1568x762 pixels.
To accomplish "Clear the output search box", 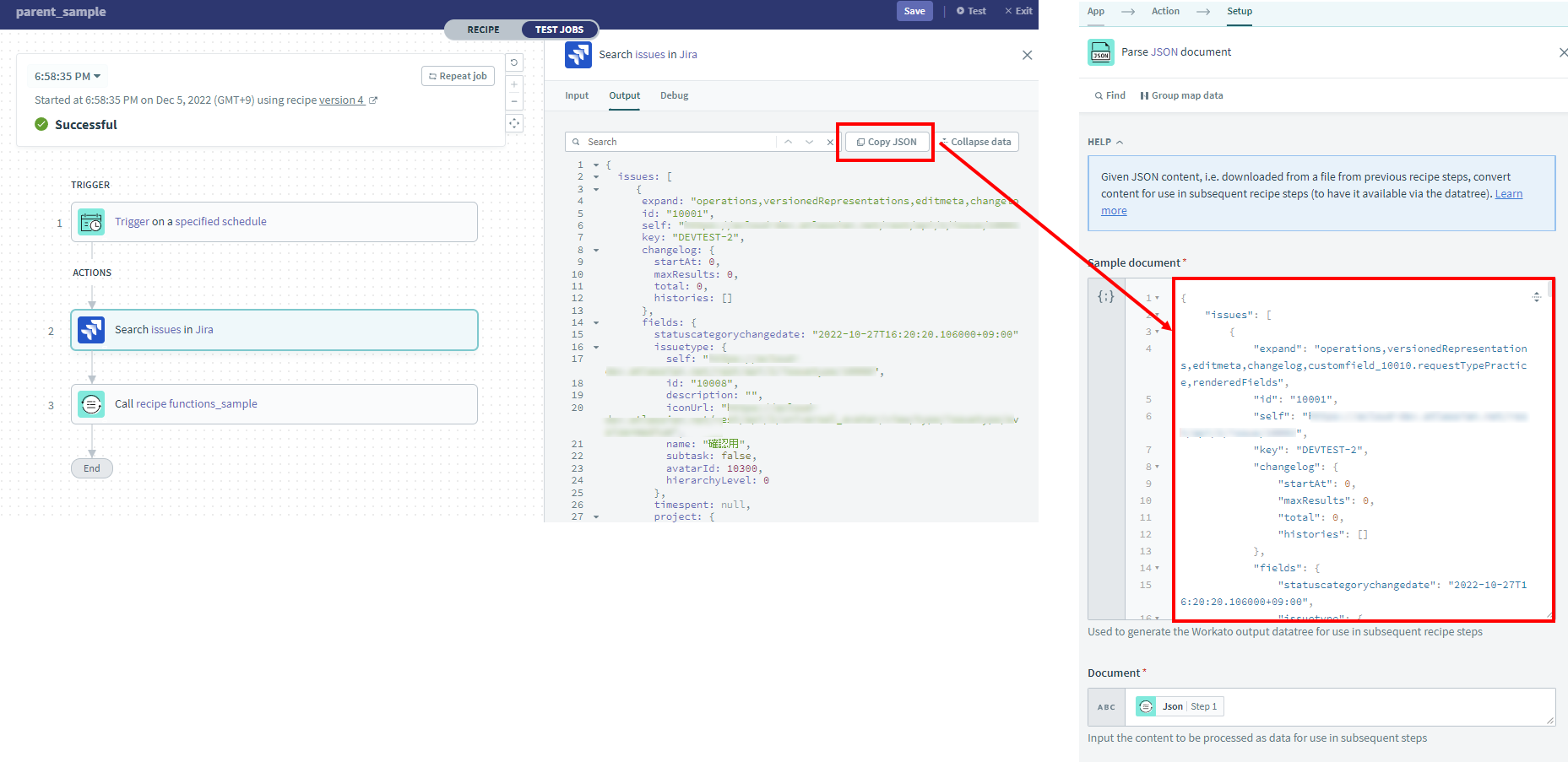I will pyautogui.click(x=829, y=142).
